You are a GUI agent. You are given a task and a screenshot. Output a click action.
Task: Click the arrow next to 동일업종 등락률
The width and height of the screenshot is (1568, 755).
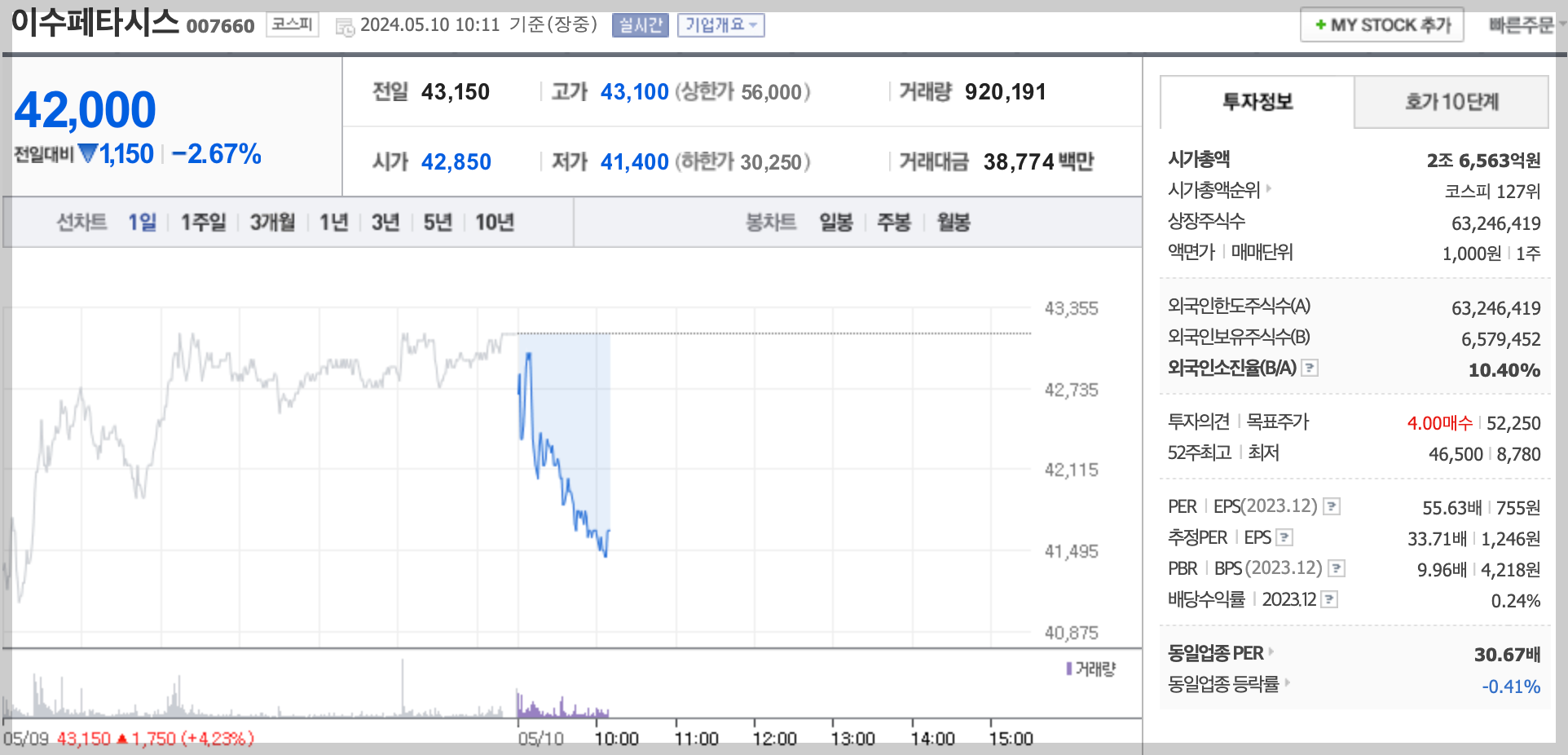1288,682
